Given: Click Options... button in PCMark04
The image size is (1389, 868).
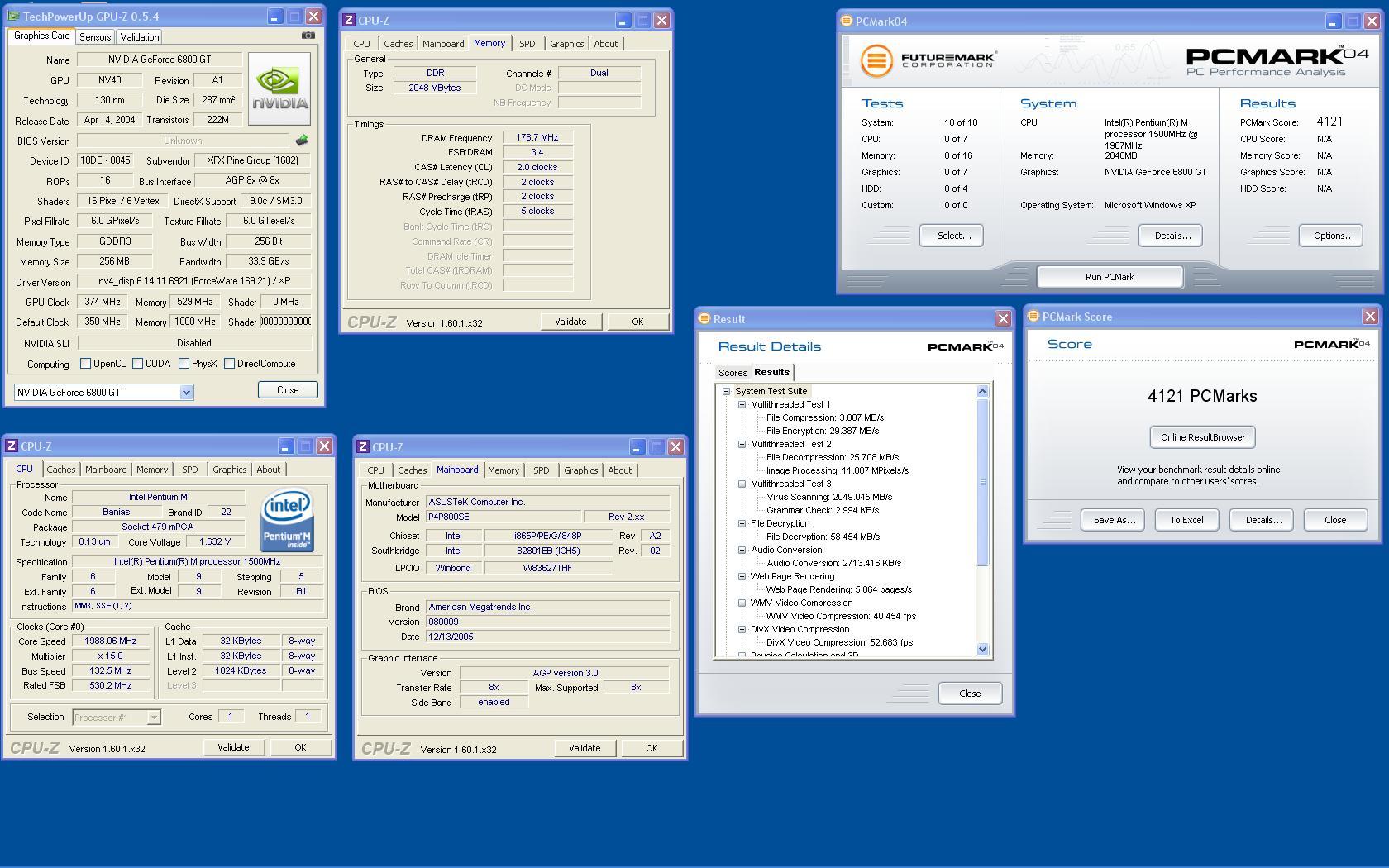Looking at the screenshot, I should (1331, 236).
